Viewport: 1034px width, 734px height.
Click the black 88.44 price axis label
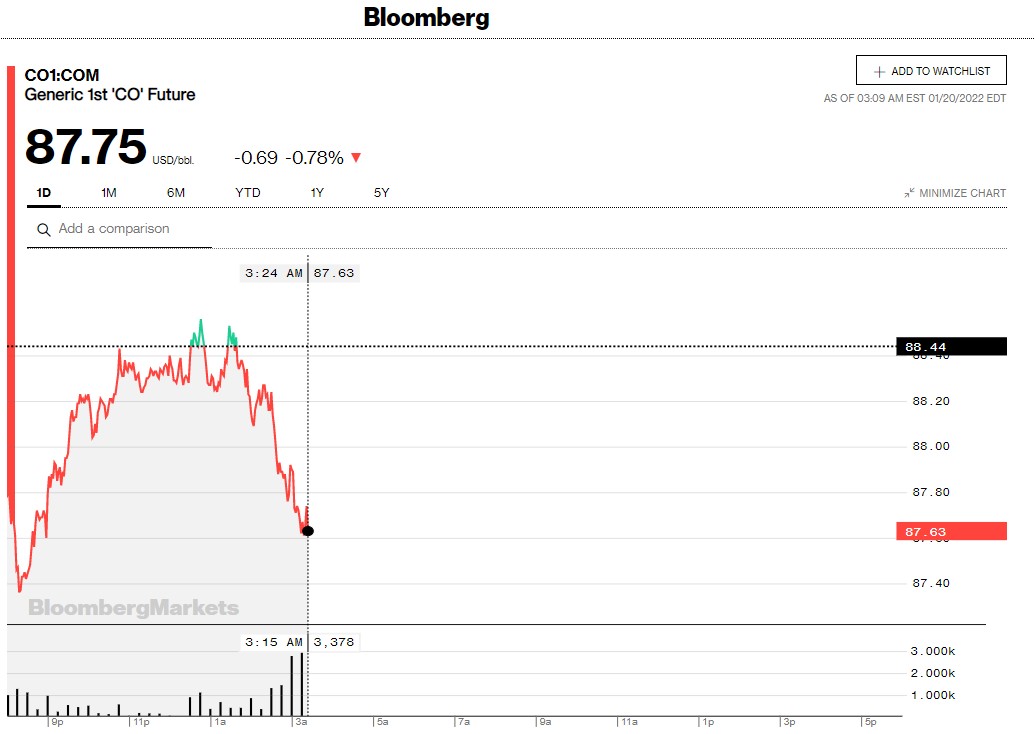click(x=951, y=347)
